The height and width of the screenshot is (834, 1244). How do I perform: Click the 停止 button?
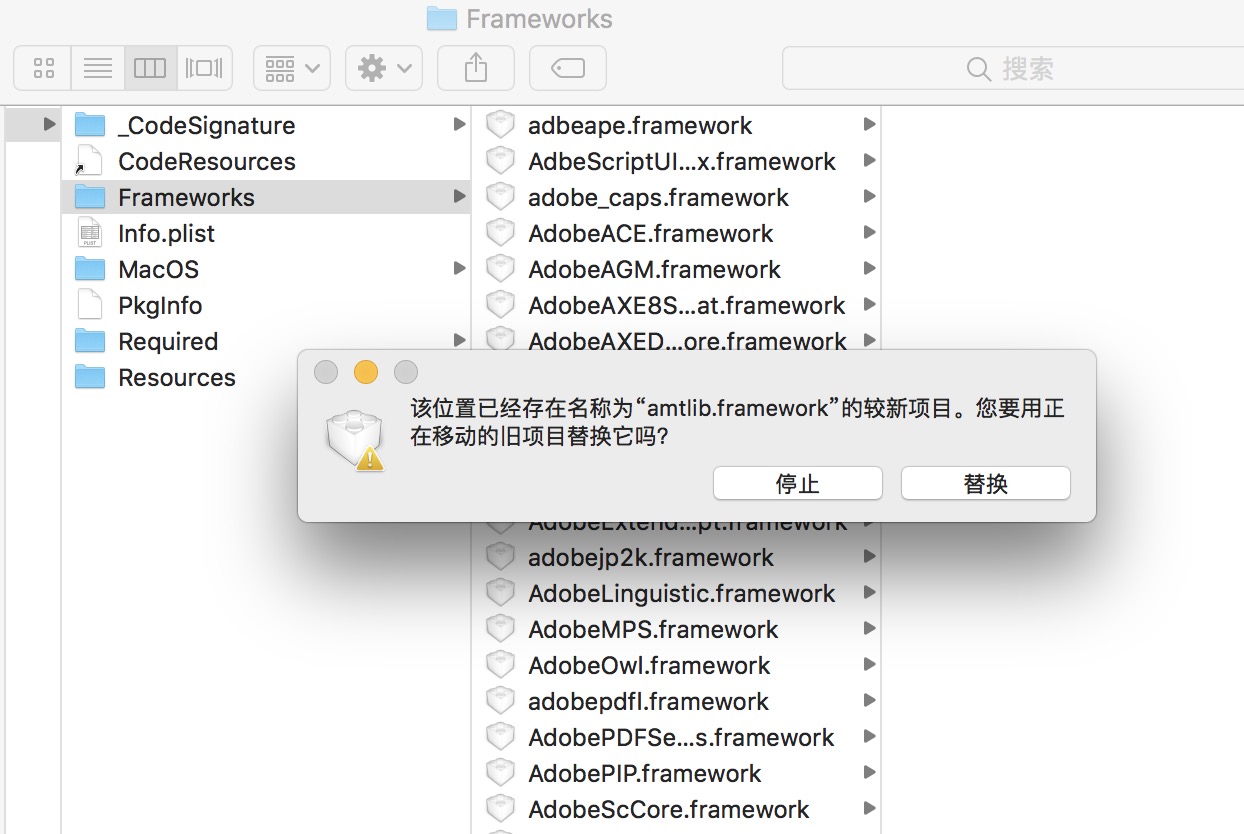click(x=798, y=483)
